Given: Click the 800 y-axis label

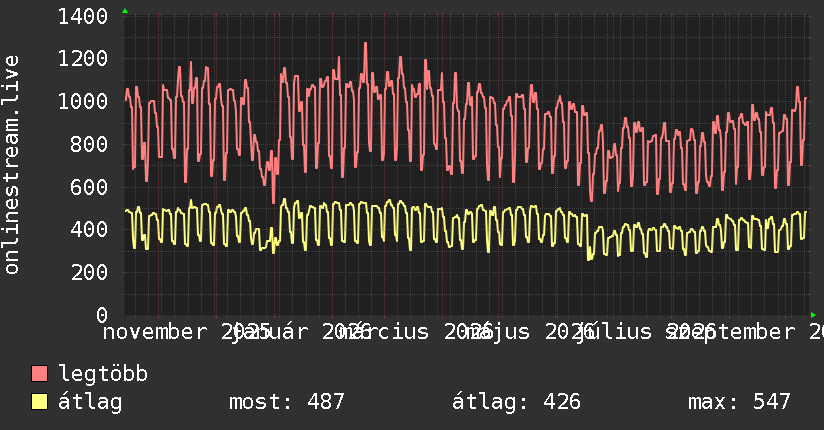Looking at the screenshot, I should [x=89, y=144].
